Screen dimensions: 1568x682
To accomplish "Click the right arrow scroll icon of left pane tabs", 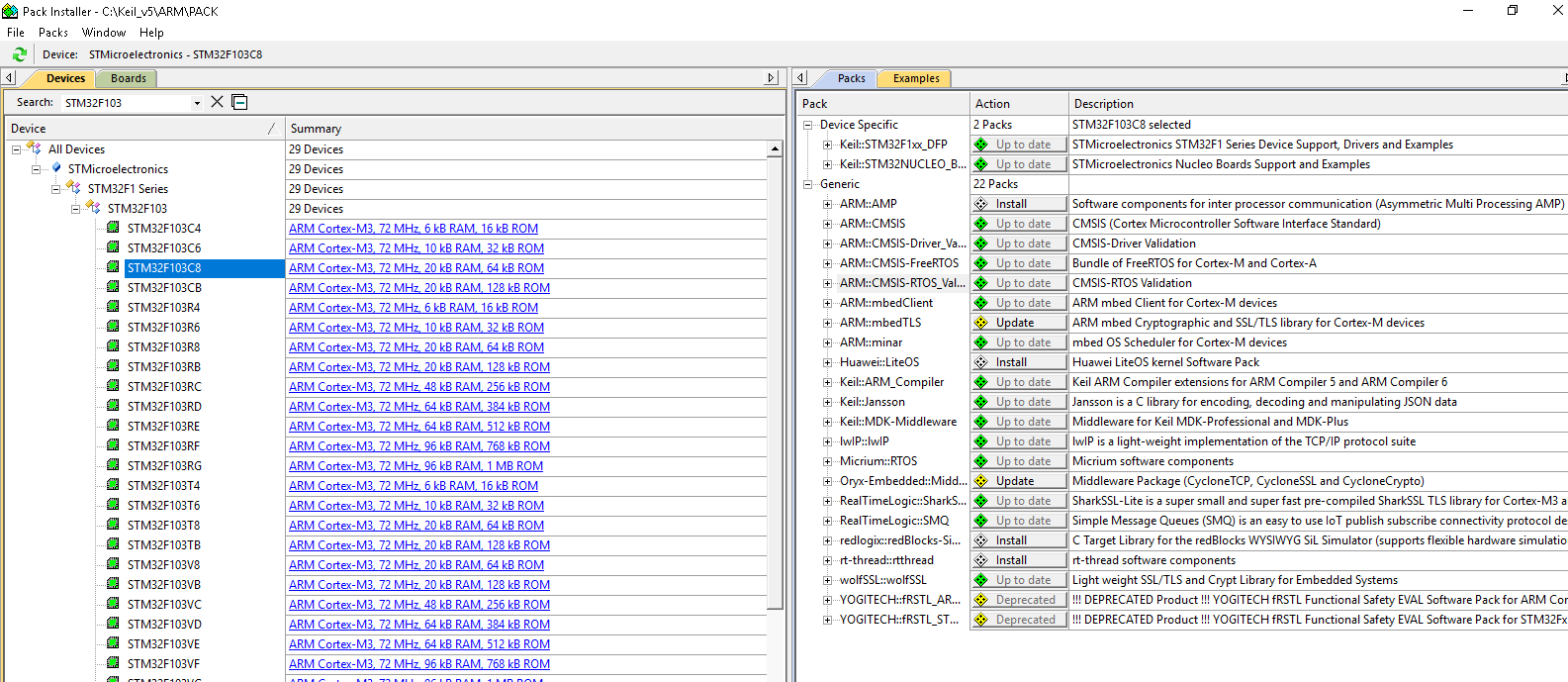I will [772, 77].
